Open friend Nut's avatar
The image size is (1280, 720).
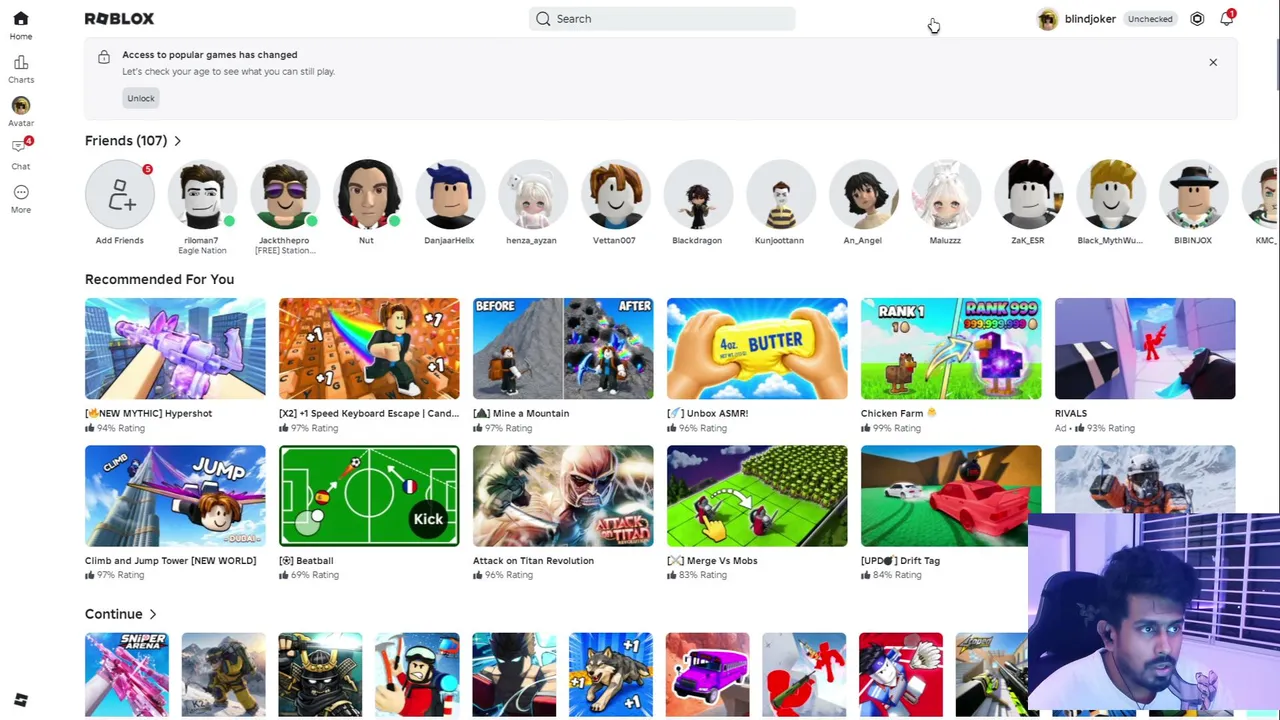(367, 194)
